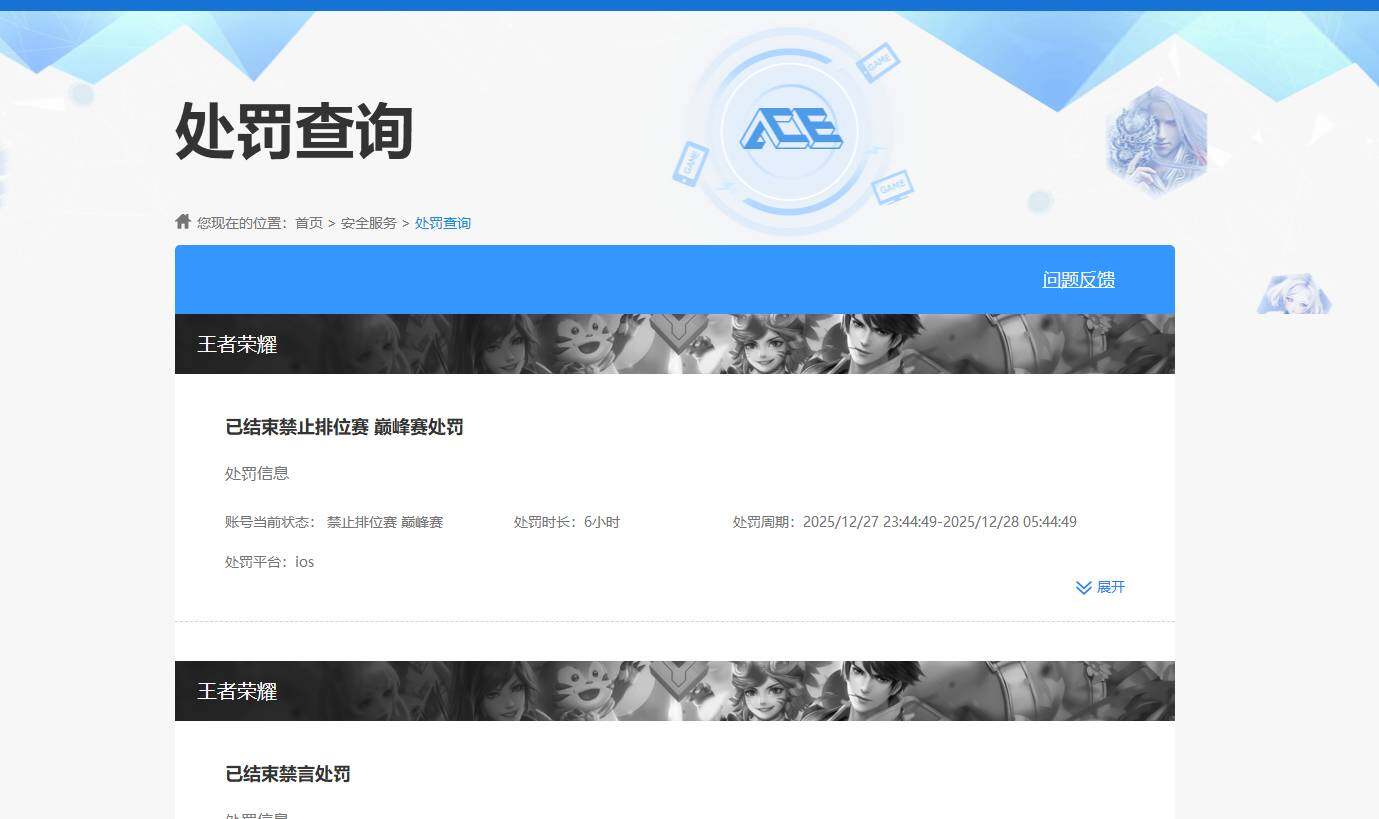Viewport: 1379px width, 819px height.
Task: Select the hexagonal character portrait top right
Action: point(1157,141)
